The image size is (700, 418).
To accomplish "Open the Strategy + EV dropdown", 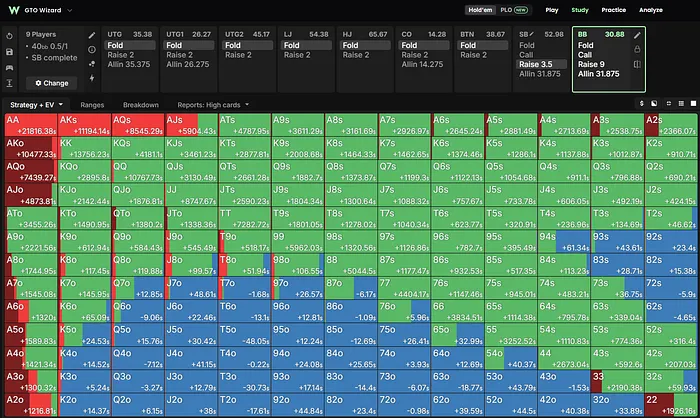I will (x=36, y=105).
